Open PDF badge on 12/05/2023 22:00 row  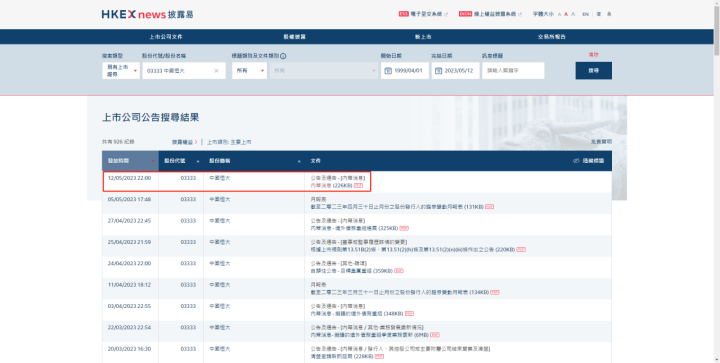(x=358, y=185)
